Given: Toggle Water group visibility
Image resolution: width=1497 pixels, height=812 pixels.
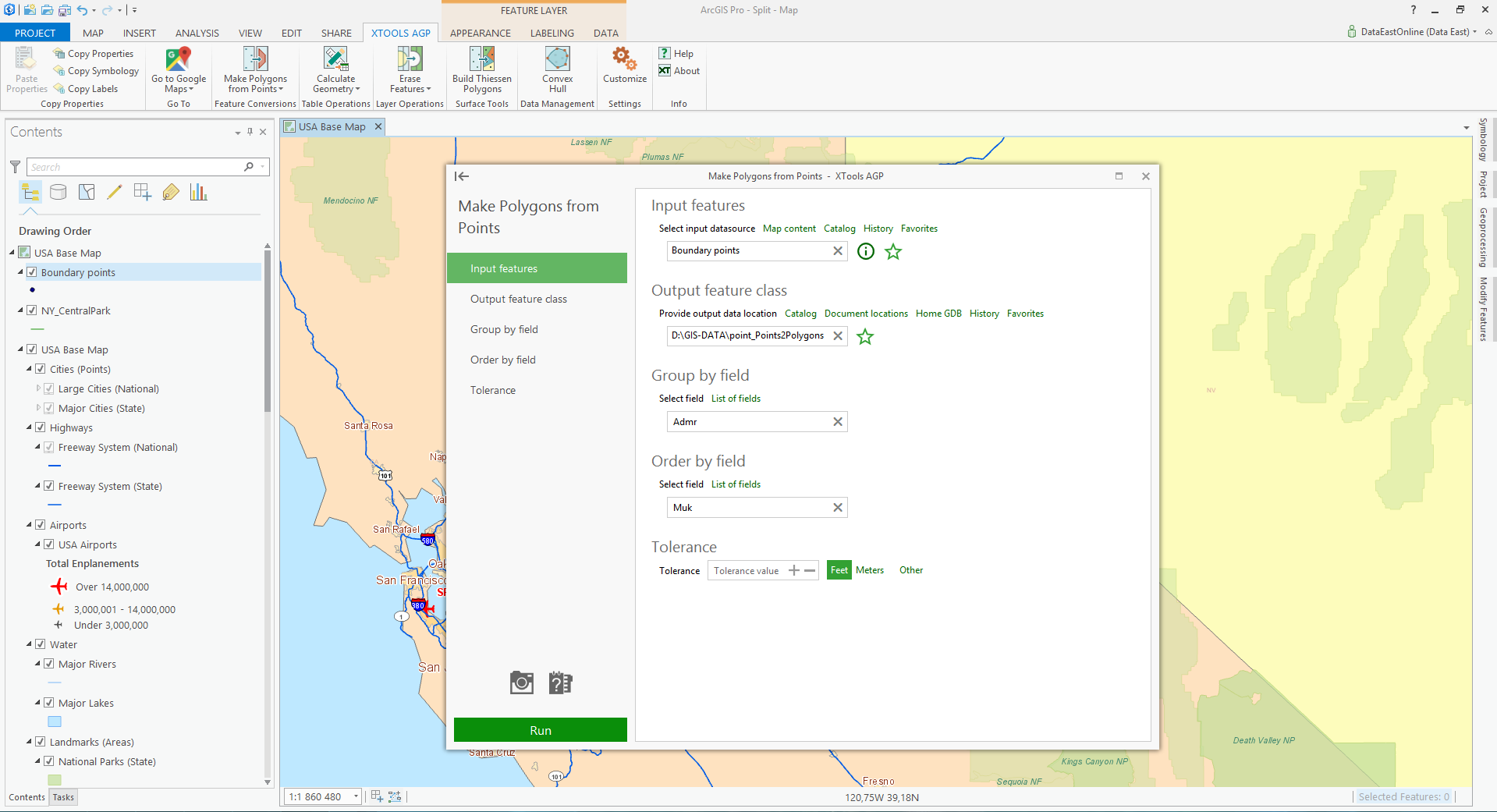Looking at the screenshot, I should click(x=41, y=644).
